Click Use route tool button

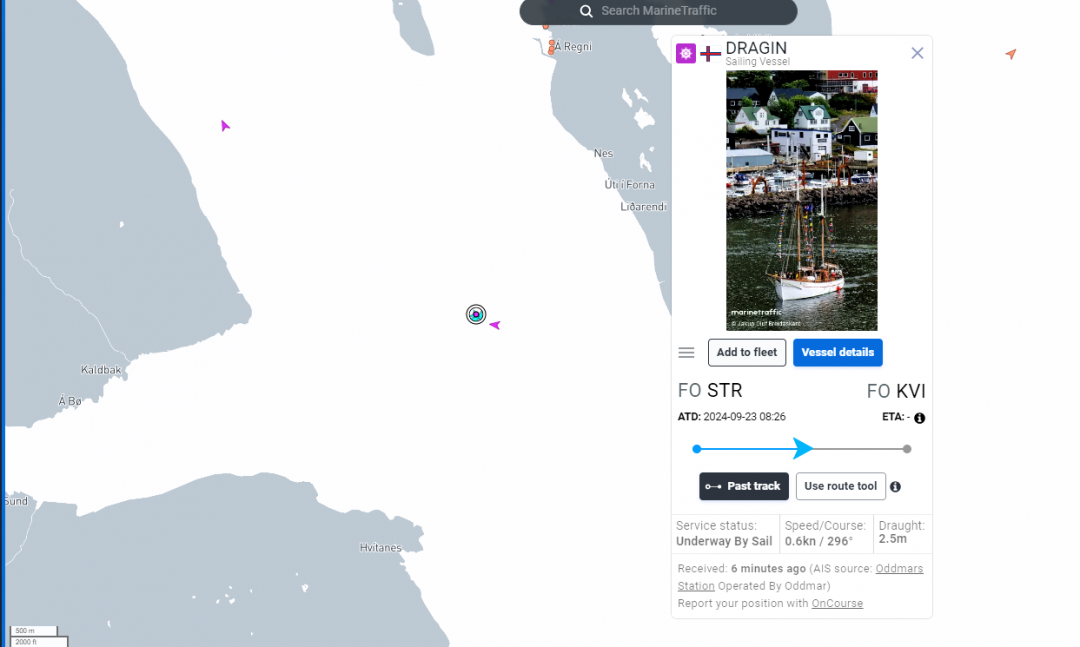(840, 487)
